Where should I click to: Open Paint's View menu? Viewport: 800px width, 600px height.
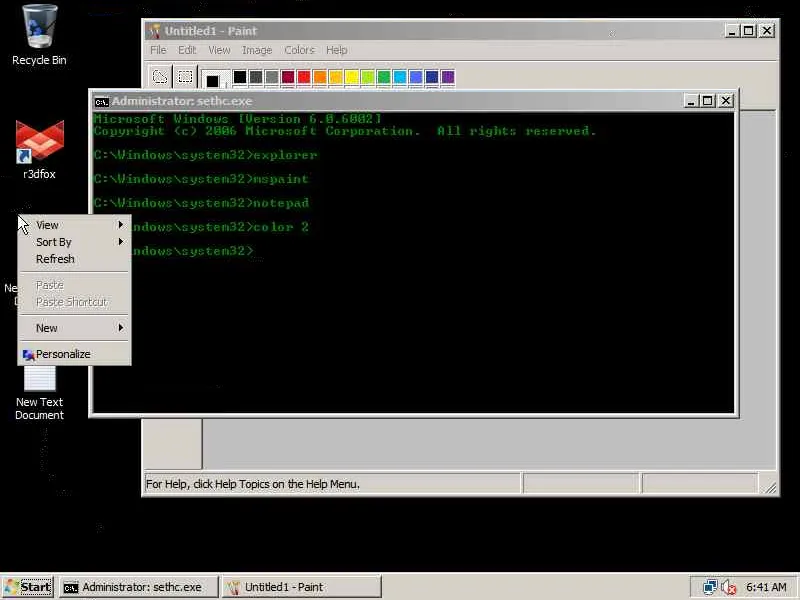pos(219,50)
